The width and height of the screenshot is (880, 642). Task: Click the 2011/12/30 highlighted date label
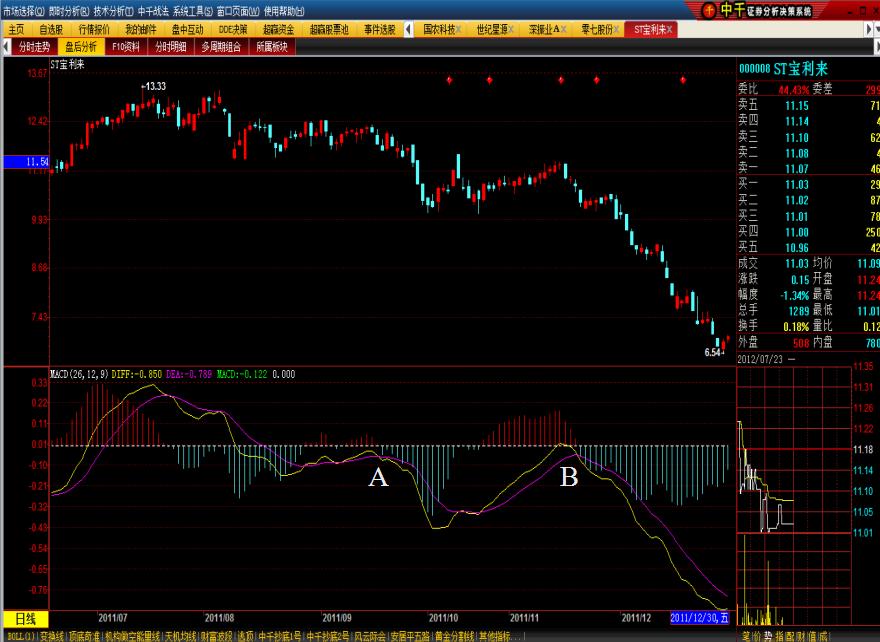tap(700, 618)
